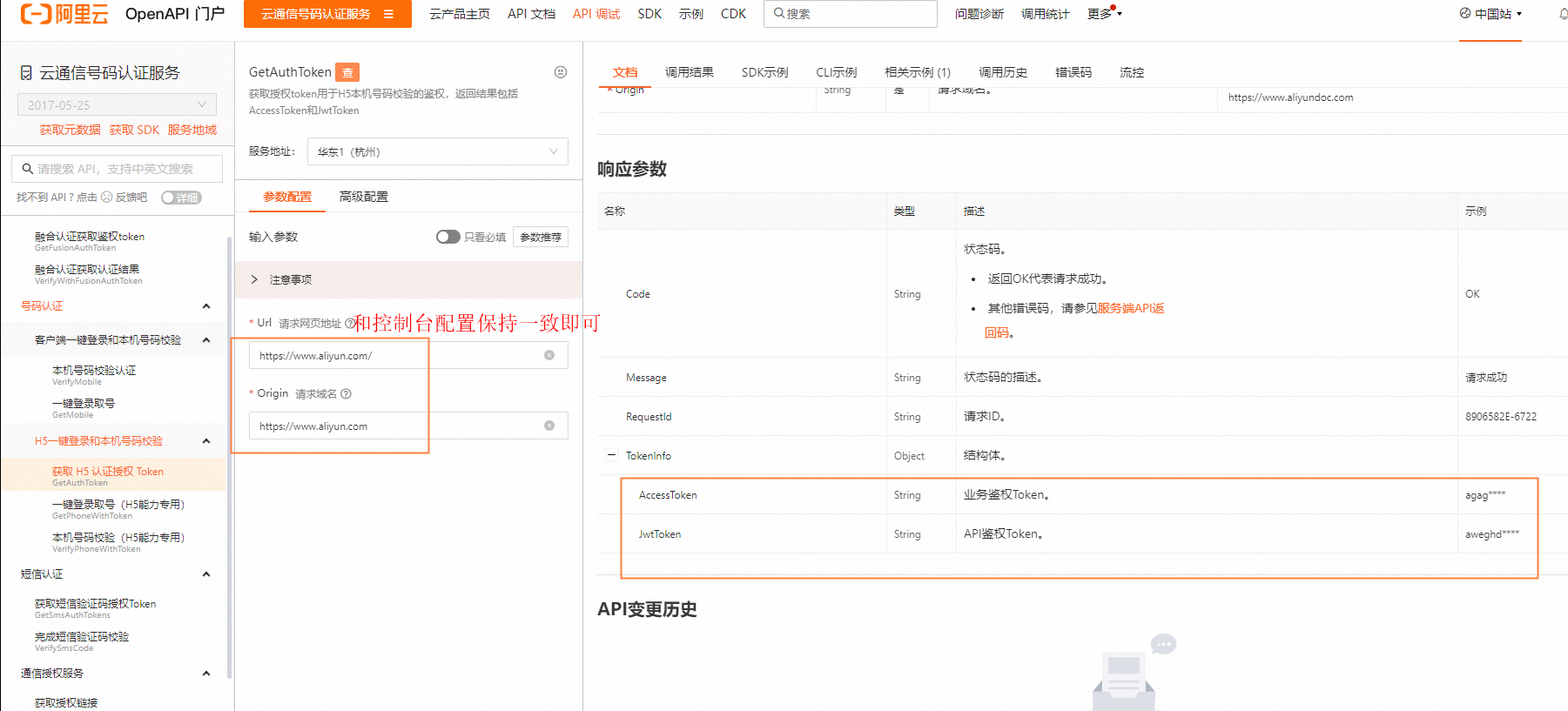Viewport: 1568px width, 711px height.
Task: Click the 问题诊断 link
Action: 979,14
